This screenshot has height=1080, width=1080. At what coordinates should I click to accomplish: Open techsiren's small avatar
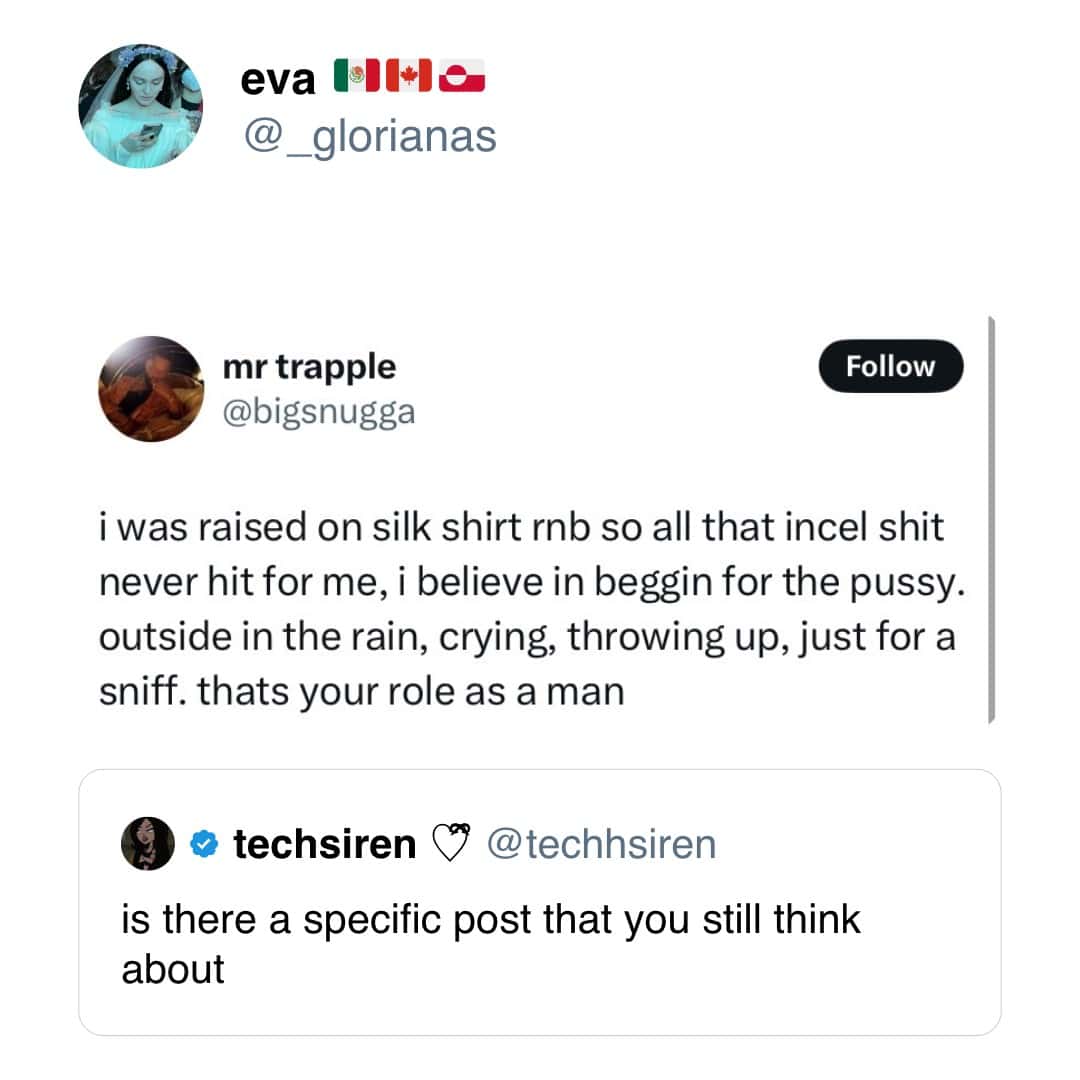[x=147, y=844]
